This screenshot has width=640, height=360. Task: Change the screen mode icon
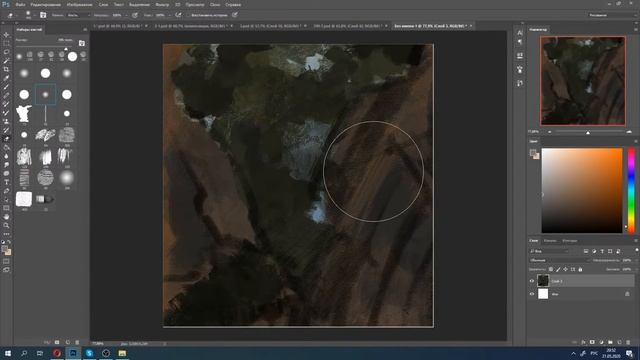[x=6, y=270]
